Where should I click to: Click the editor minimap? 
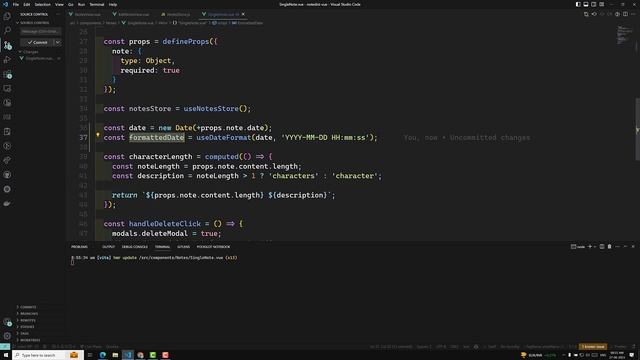(623, 35)
